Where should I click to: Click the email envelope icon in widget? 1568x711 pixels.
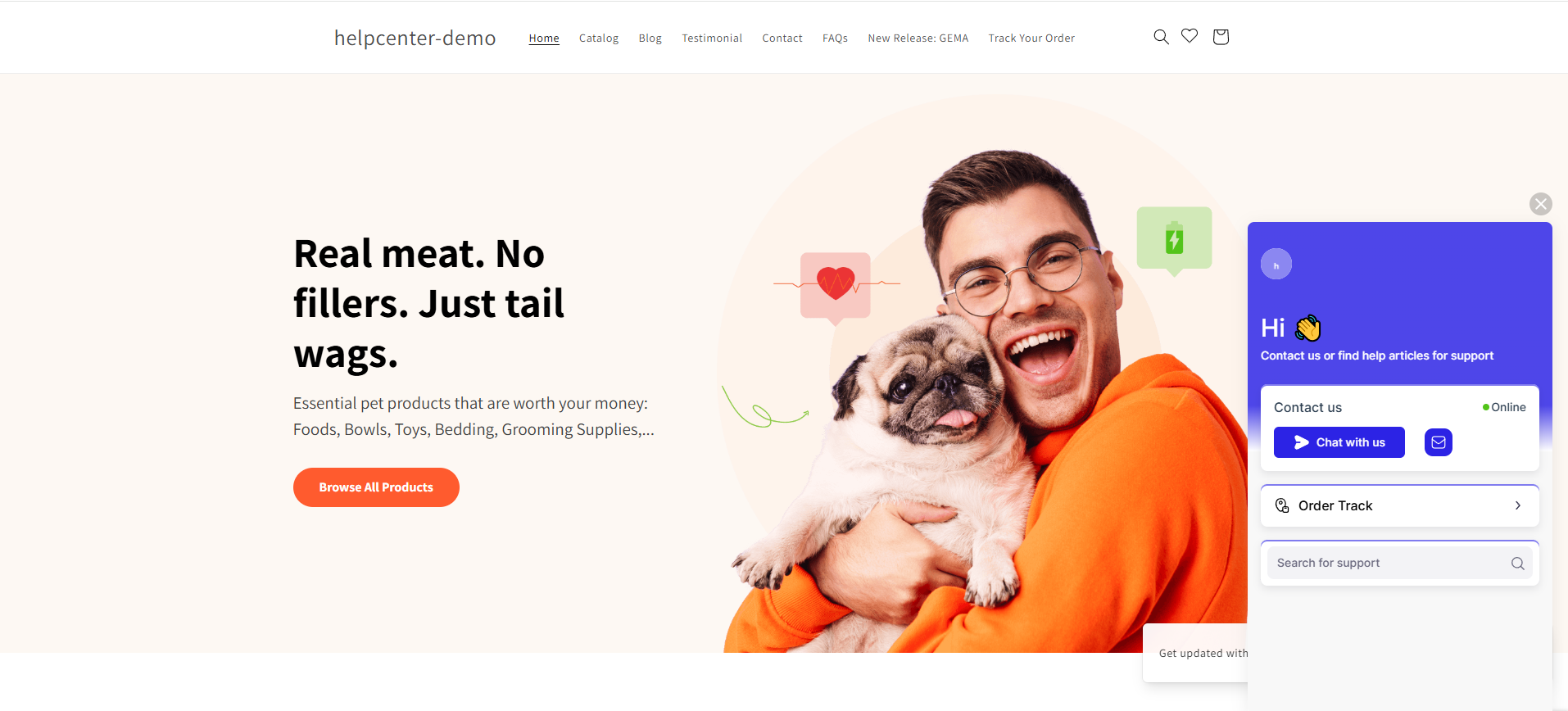[1439, 442]
